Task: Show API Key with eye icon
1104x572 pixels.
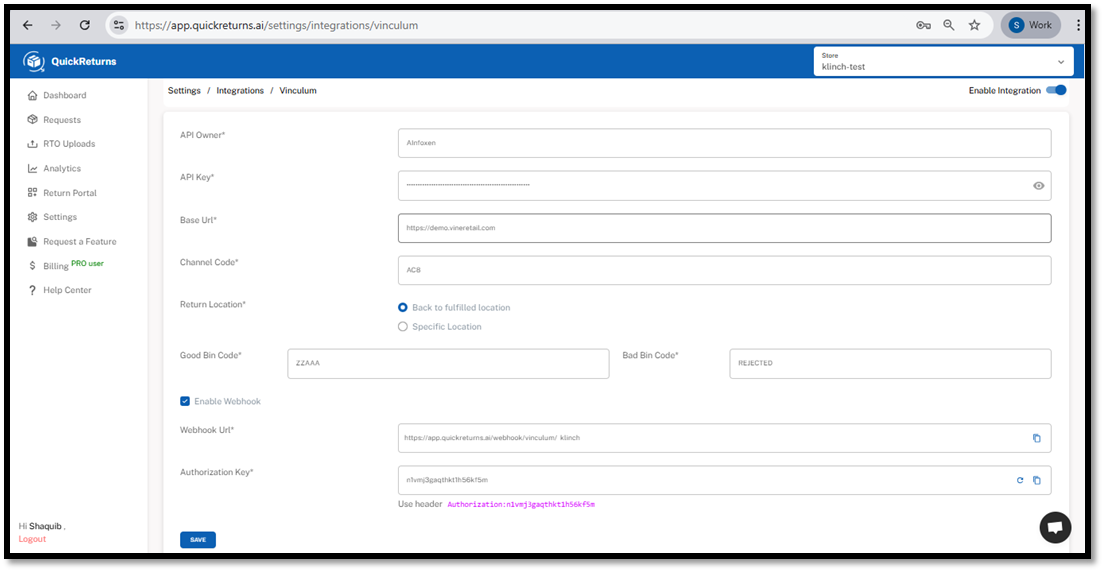Action: tap(1039, 186)
